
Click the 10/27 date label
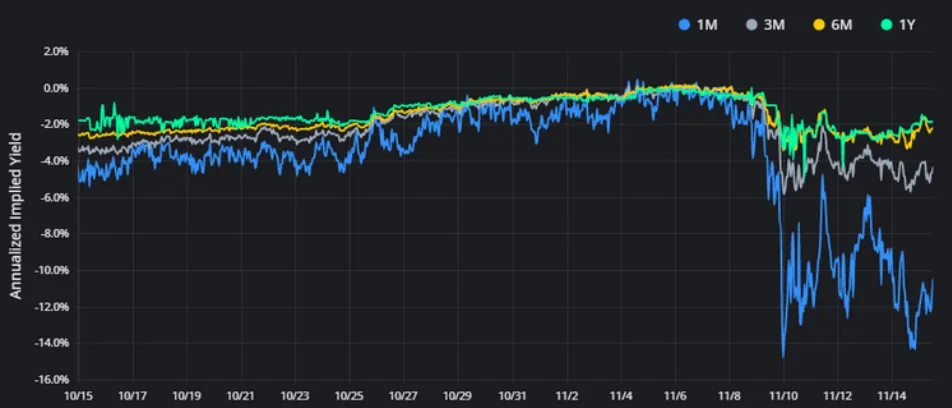coord(404,395)
